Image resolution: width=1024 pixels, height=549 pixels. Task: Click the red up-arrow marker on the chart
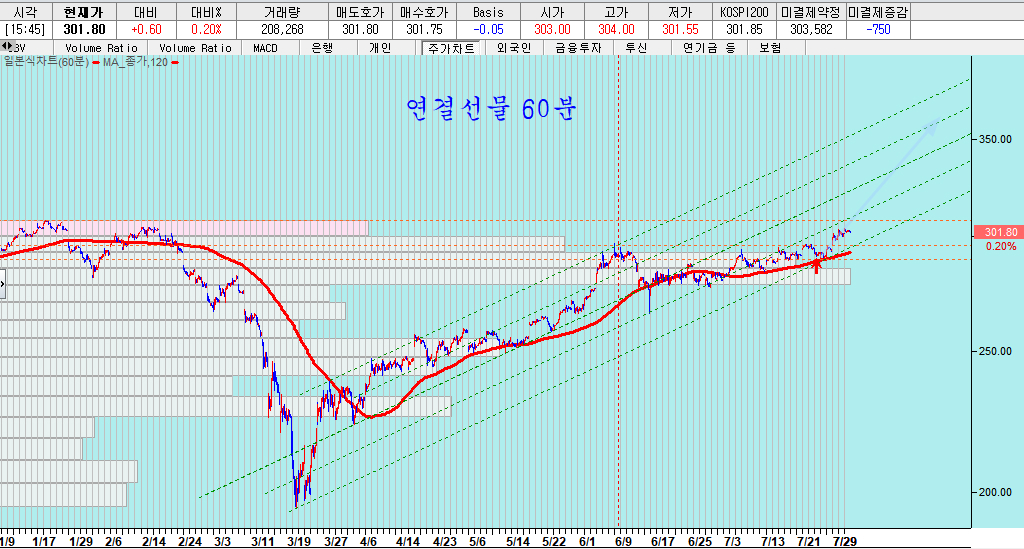click(817, 264)
